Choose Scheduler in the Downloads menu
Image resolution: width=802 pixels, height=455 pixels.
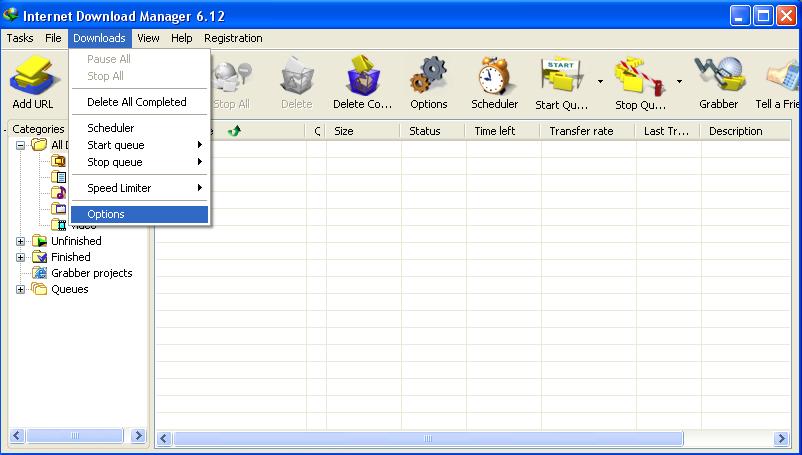(x=140, y=128)
